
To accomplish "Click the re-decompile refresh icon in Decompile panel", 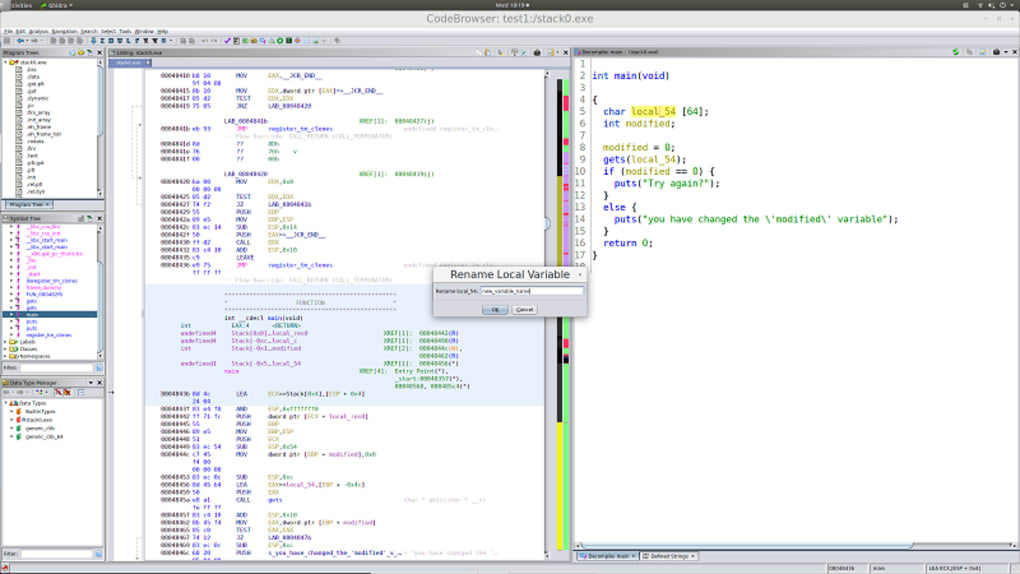I will click(x=956, y=52).
